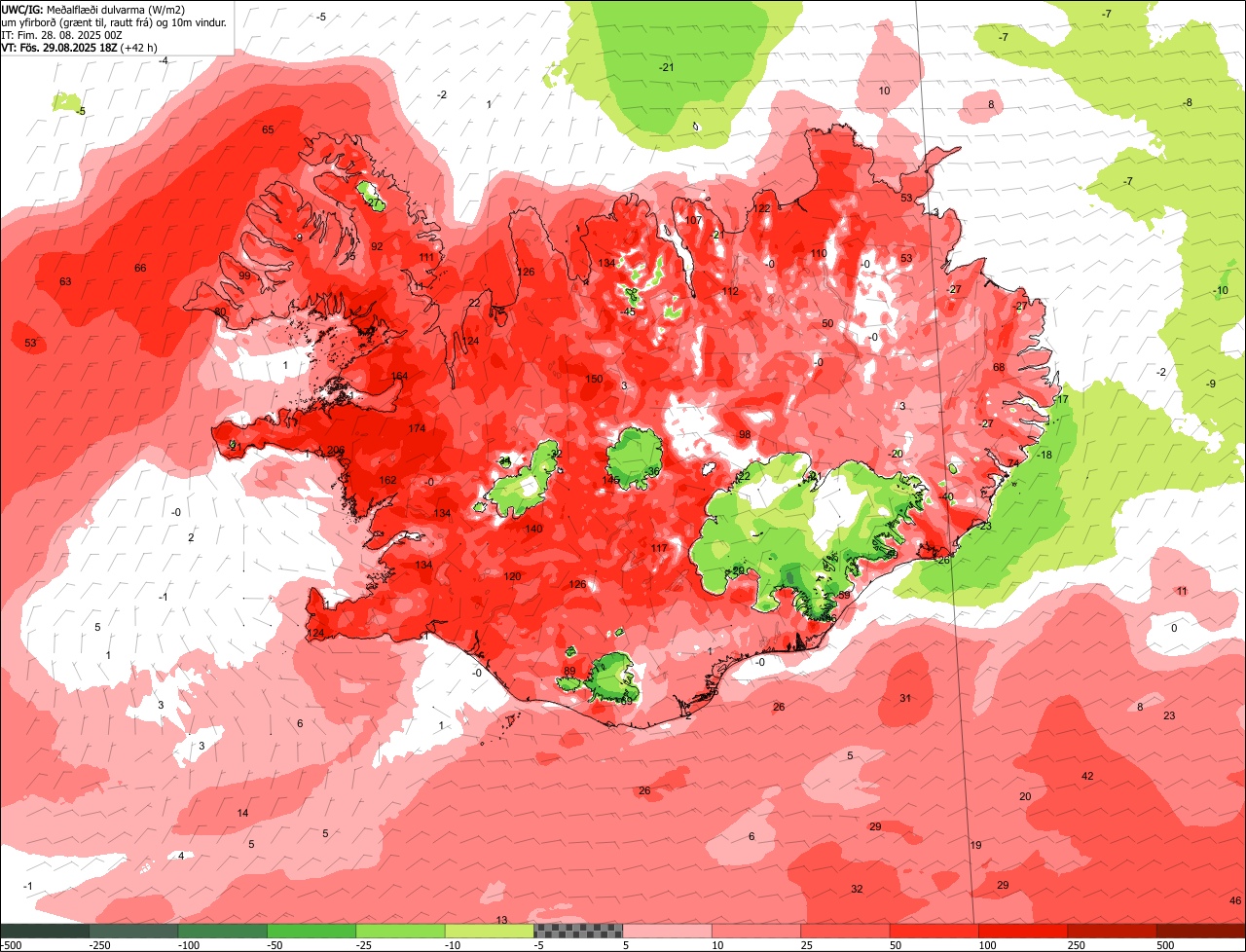Click the legend label -100
This screenshot has width=1246, height=952.
[x=188, y=945]
